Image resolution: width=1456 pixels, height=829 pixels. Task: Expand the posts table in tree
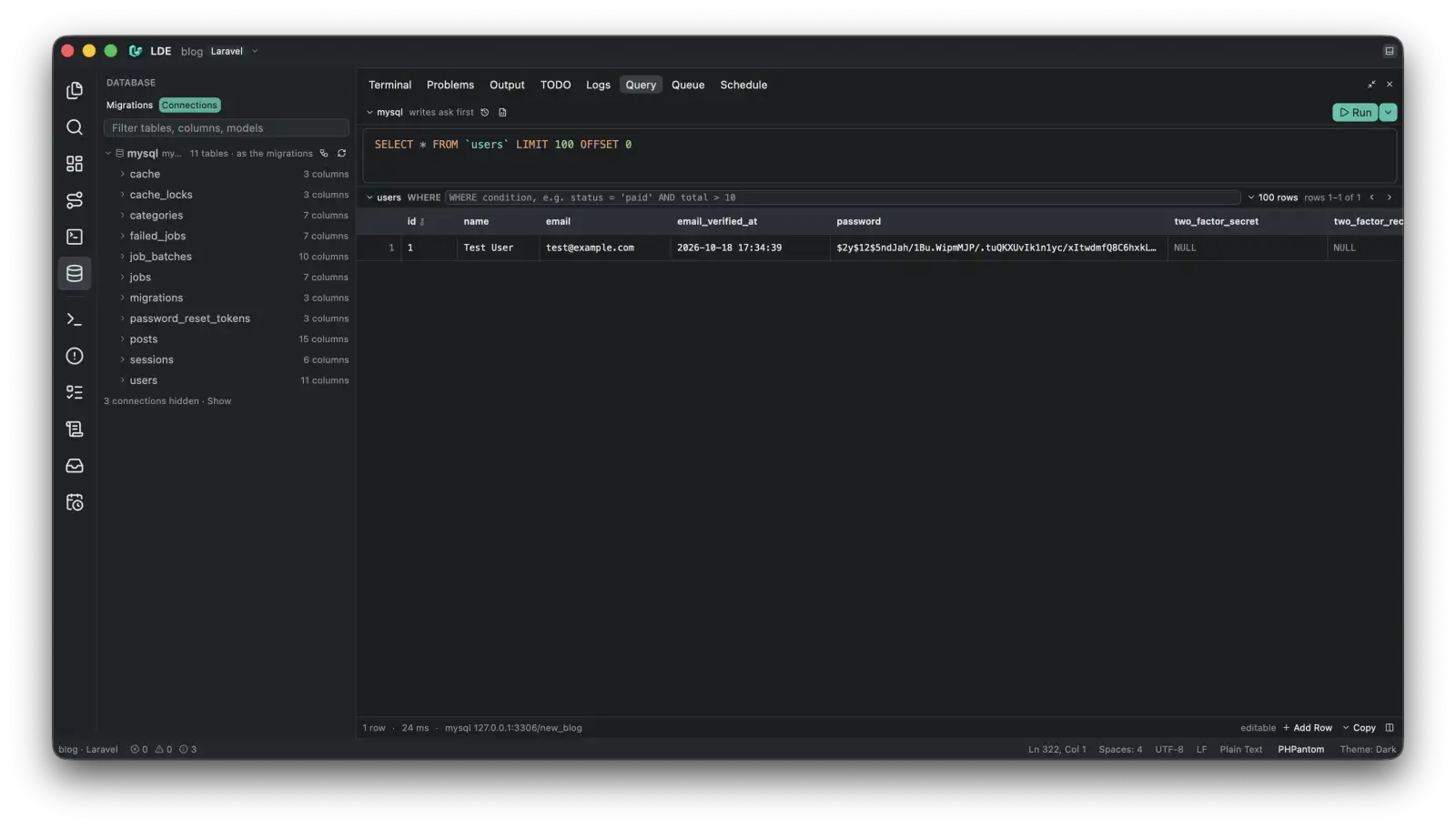(x=122, y=339)
